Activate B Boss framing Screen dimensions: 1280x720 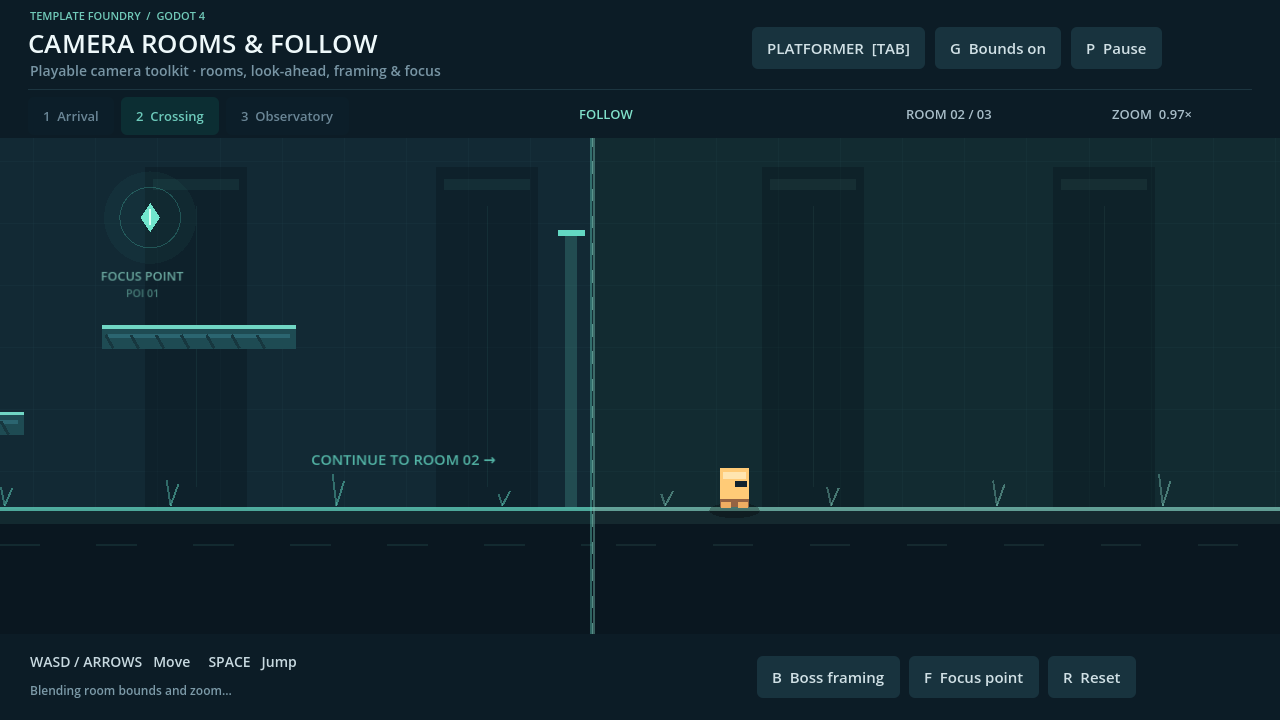tap(828, 677)
